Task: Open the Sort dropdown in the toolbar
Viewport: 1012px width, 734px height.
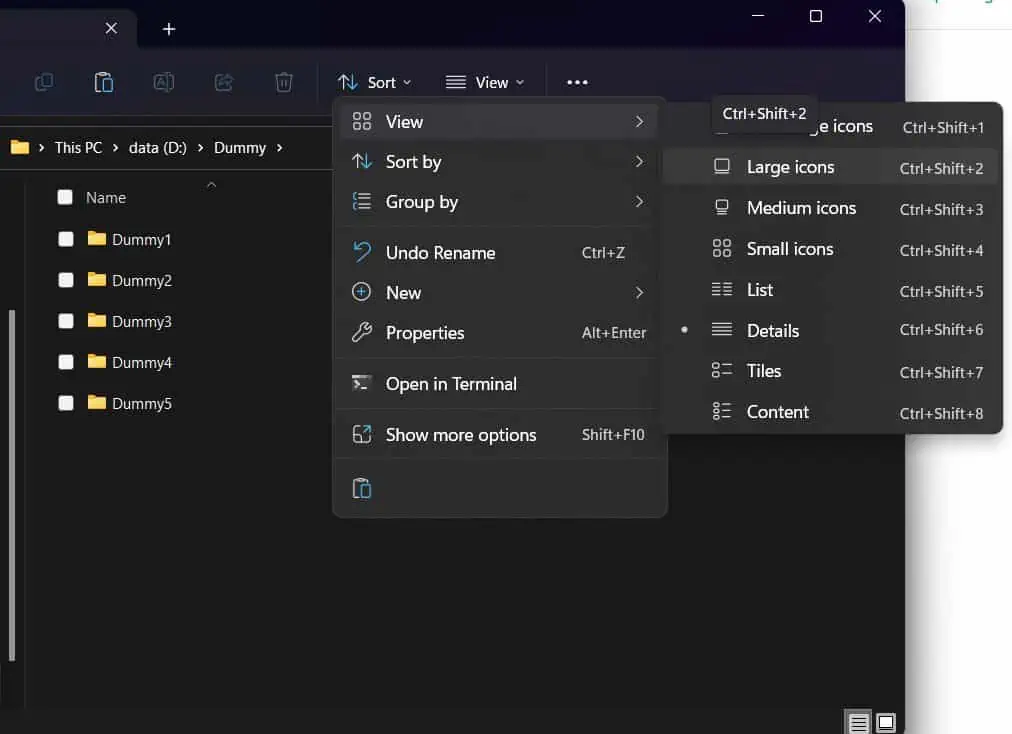Action: 375,82
